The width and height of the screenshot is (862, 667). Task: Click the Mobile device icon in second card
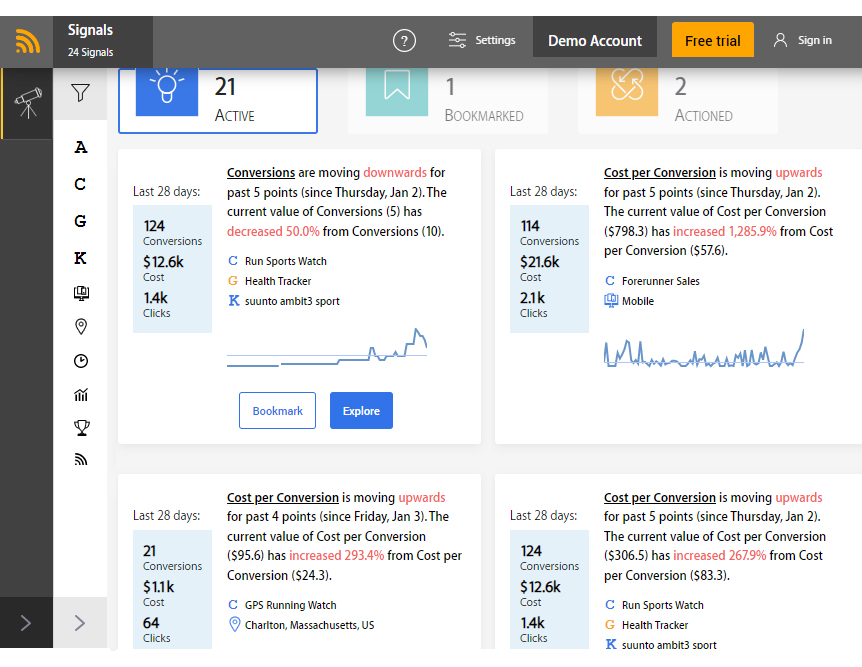[611, 301]
